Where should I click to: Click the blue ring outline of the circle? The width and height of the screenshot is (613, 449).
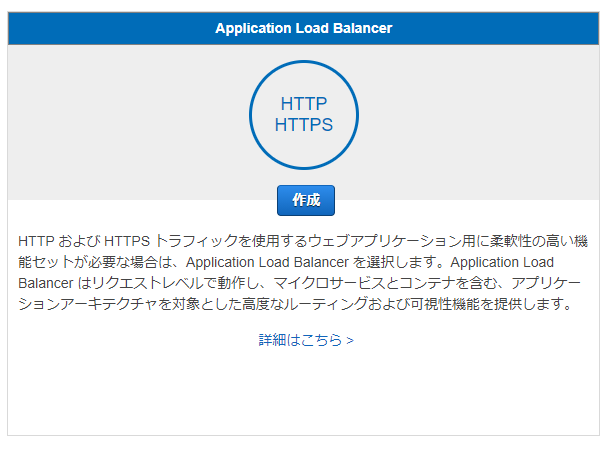point(251,115)
